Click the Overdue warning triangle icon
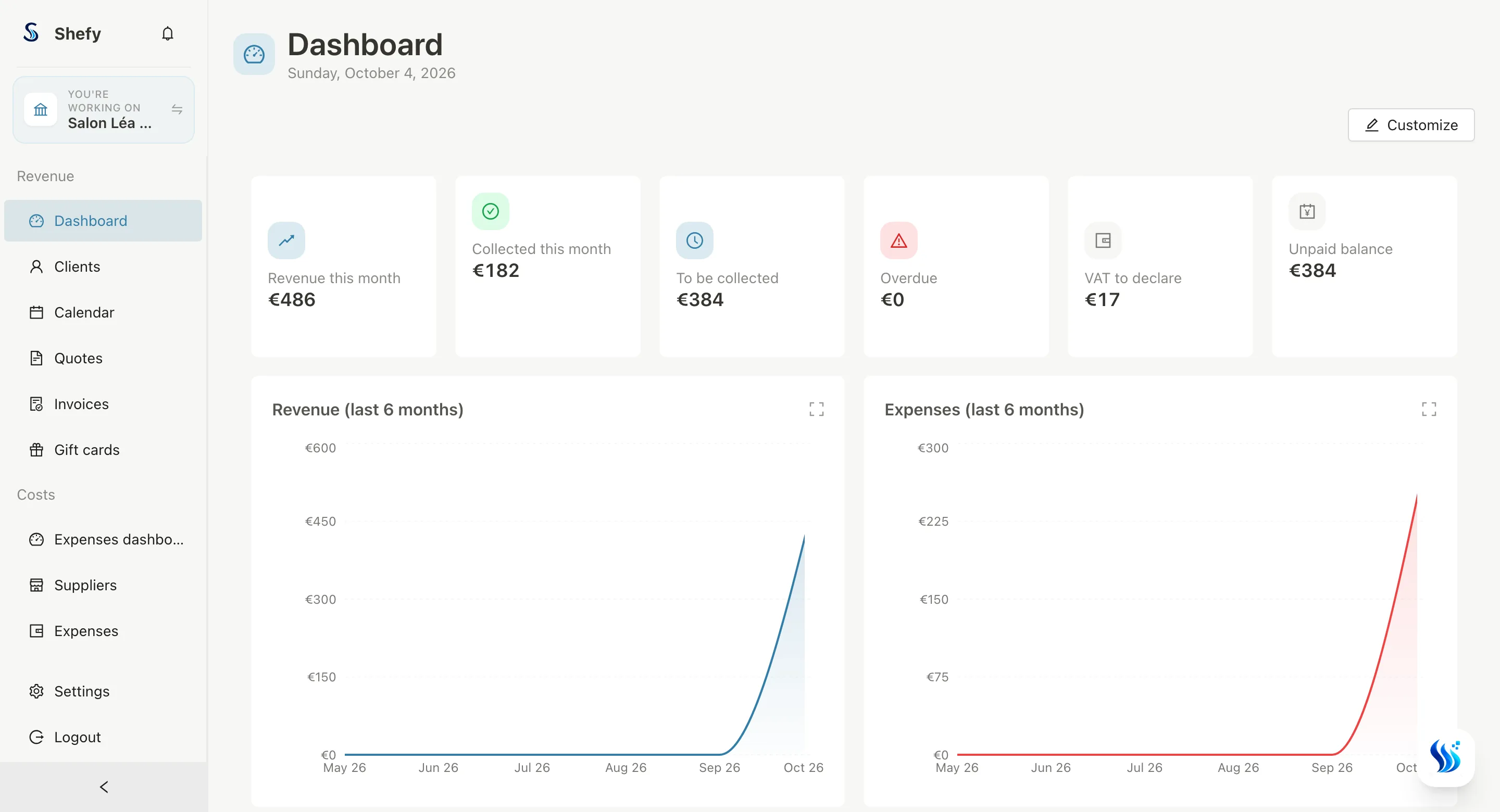This screenshot has height=812, width=1500. tap(899, 240)
